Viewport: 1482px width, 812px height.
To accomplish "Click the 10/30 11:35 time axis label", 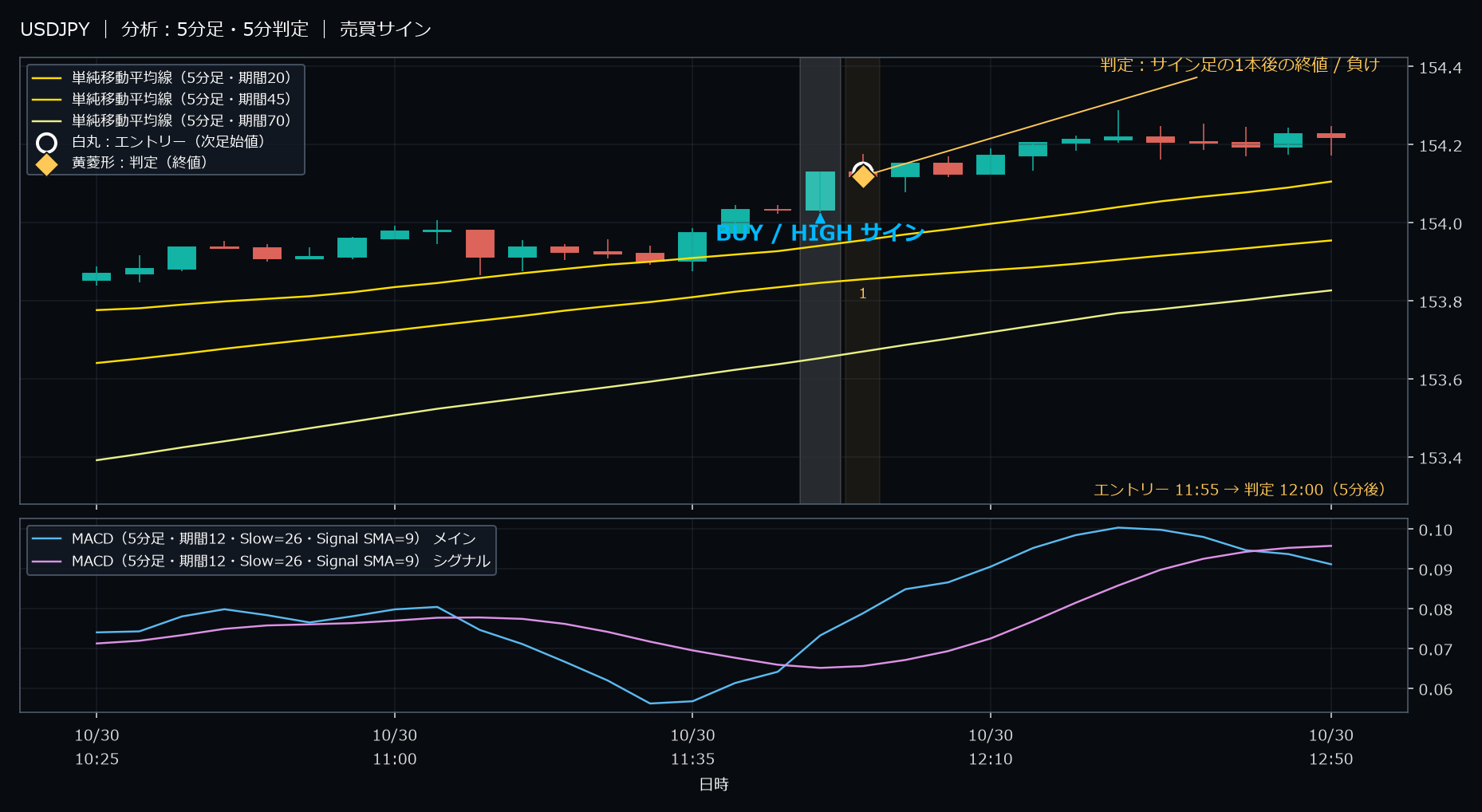I will click(x=692, y=747).
